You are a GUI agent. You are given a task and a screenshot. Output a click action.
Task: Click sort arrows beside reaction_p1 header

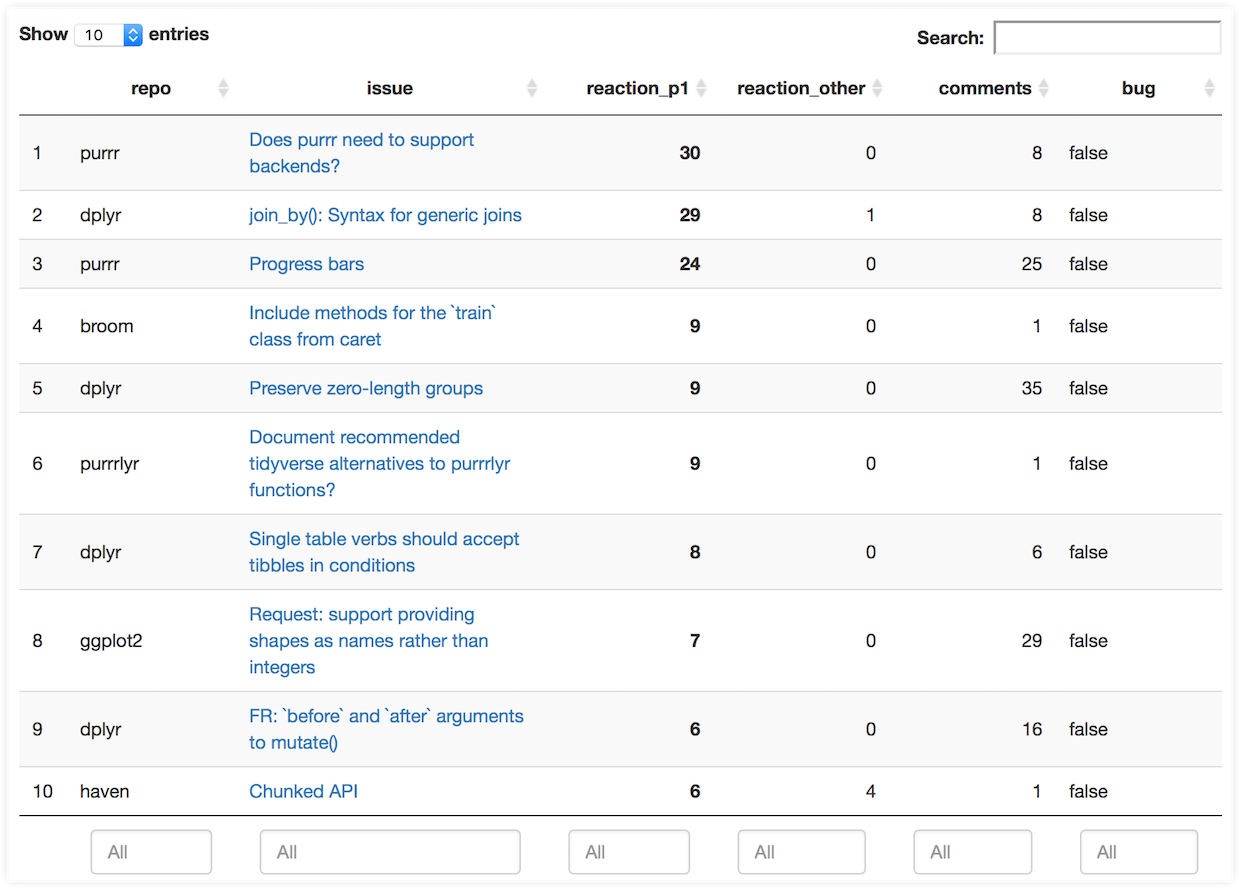pos(702,88)
